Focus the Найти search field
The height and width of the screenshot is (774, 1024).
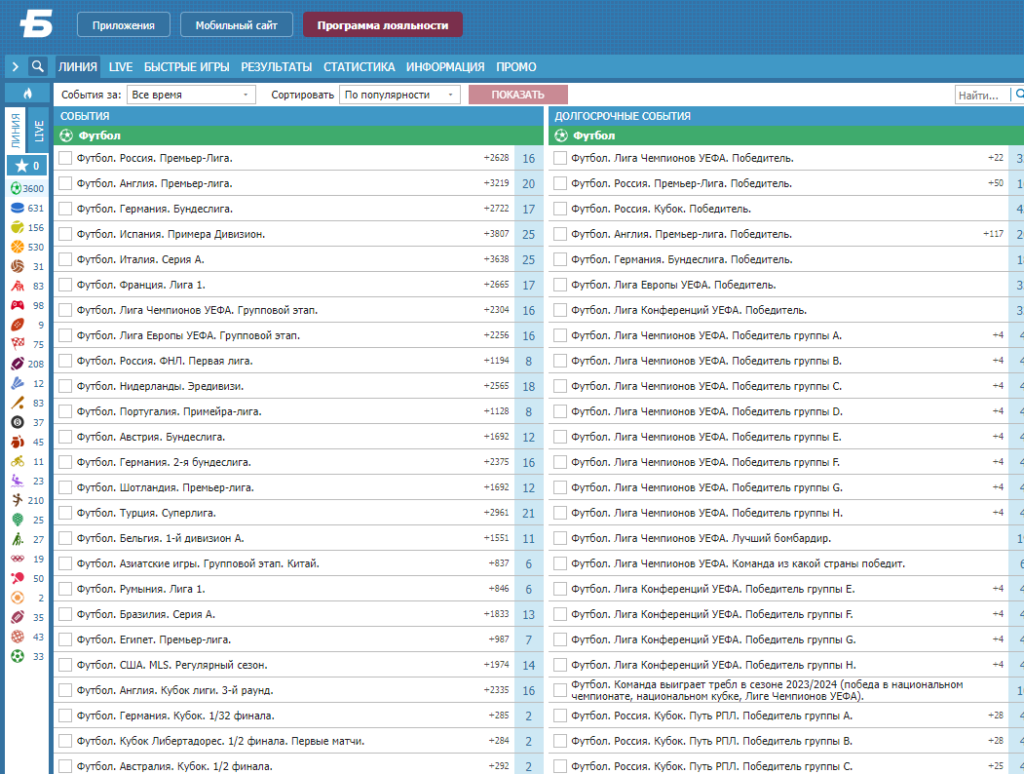point(983,95)
